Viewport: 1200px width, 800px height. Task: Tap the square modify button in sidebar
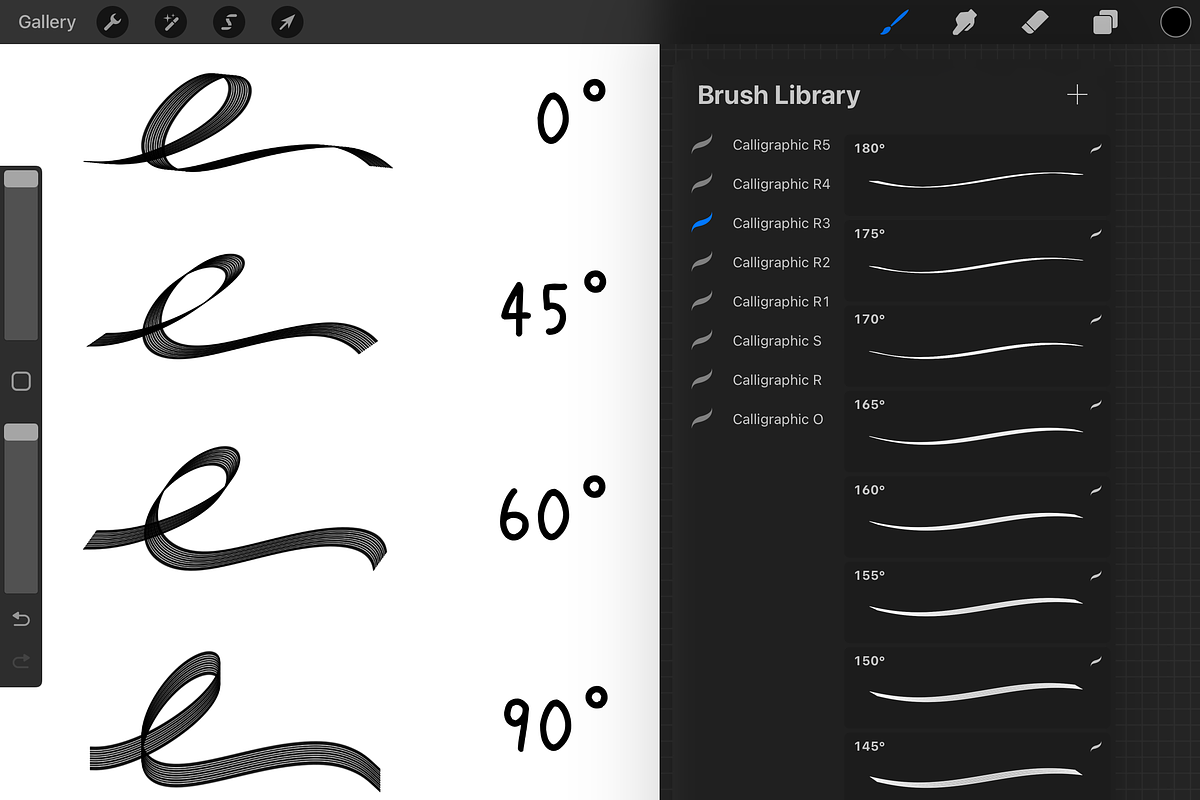point(21,381)
